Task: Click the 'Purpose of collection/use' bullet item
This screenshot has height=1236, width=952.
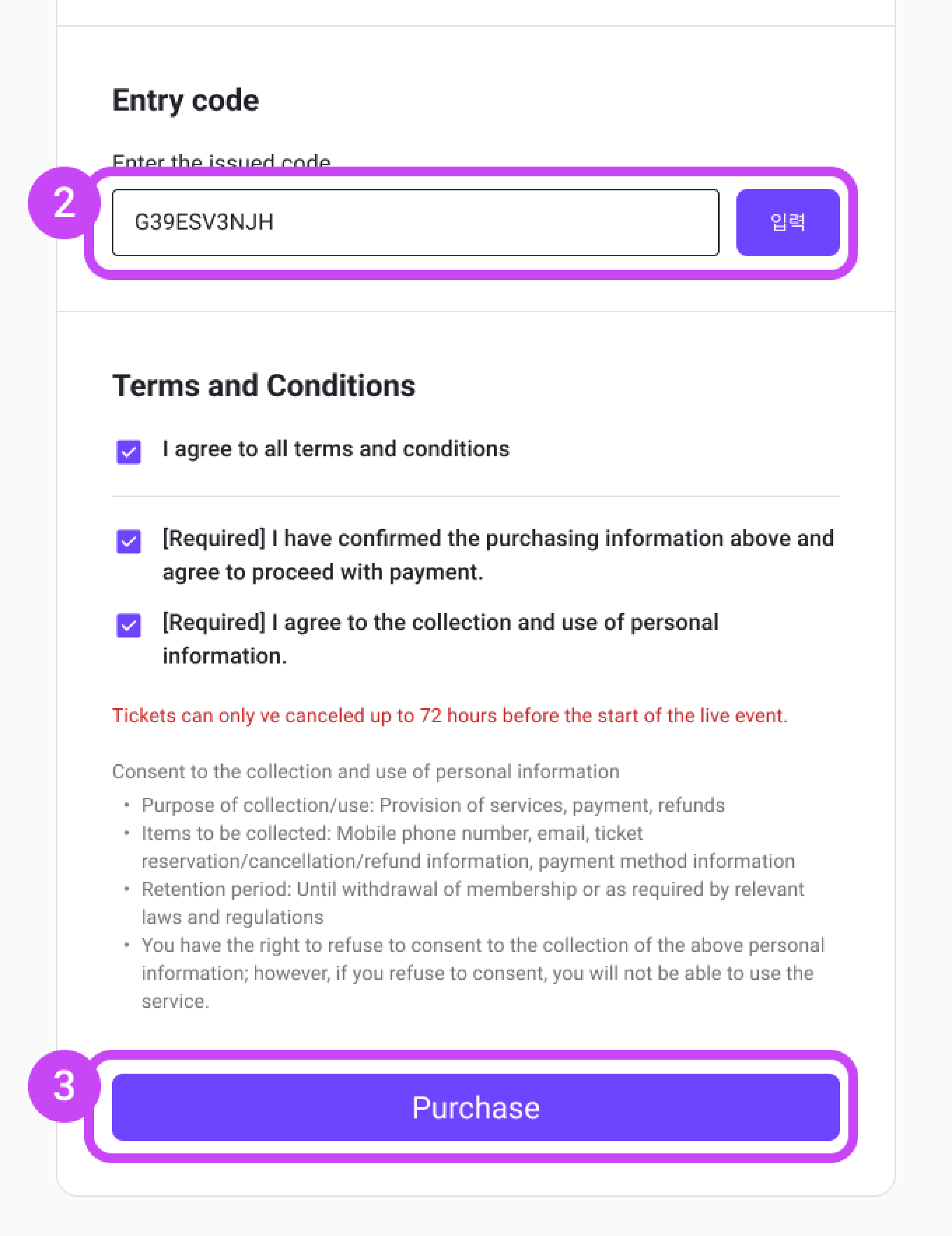Action: pos(433,805)
